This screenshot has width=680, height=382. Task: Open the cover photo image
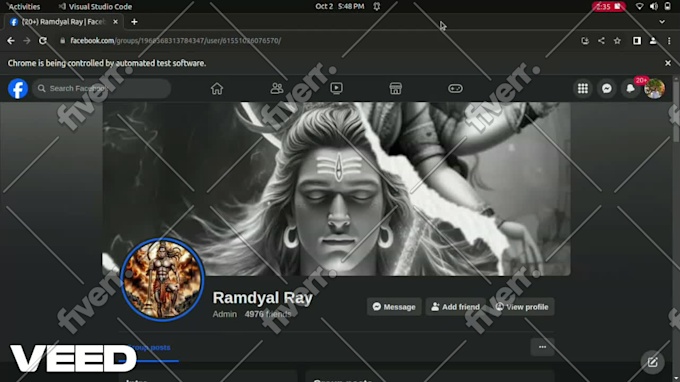[x=336, y=189]
